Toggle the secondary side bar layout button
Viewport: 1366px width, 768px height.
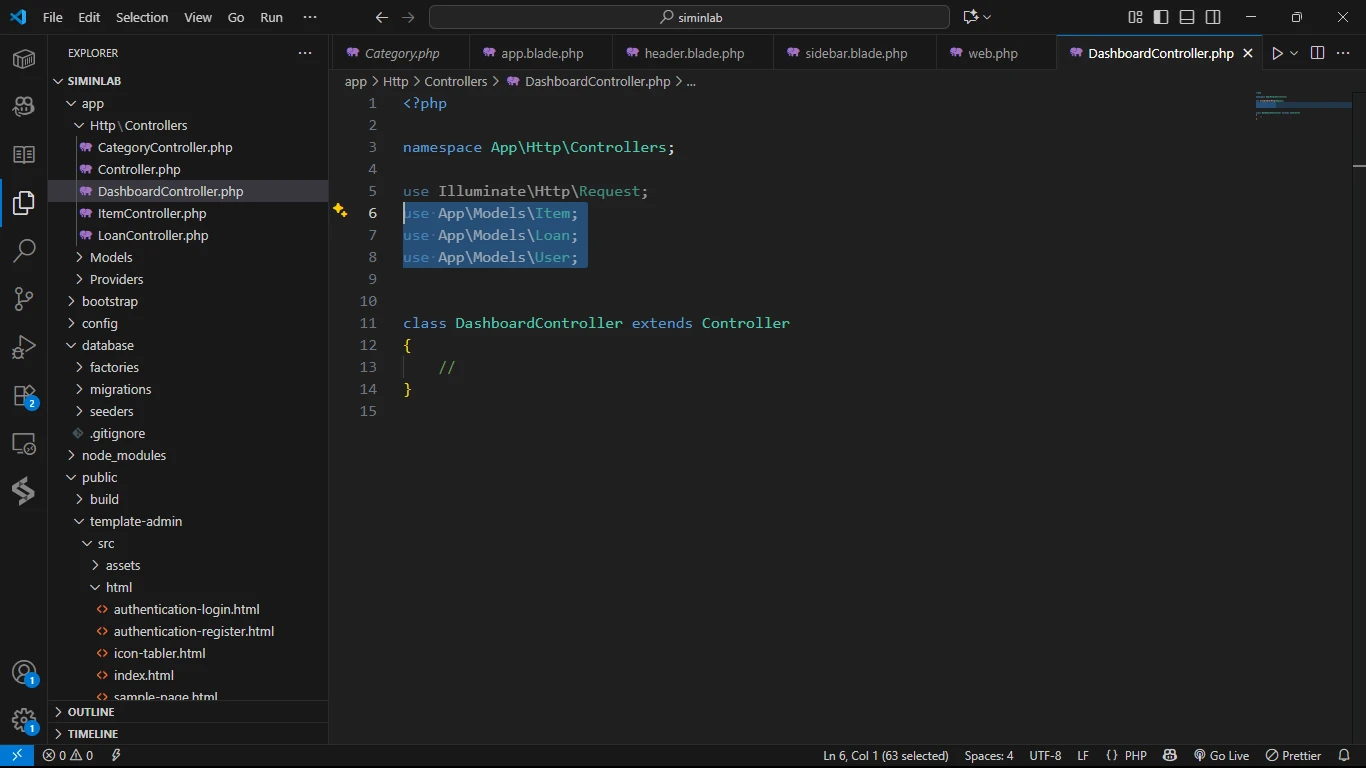point(1213,17)
